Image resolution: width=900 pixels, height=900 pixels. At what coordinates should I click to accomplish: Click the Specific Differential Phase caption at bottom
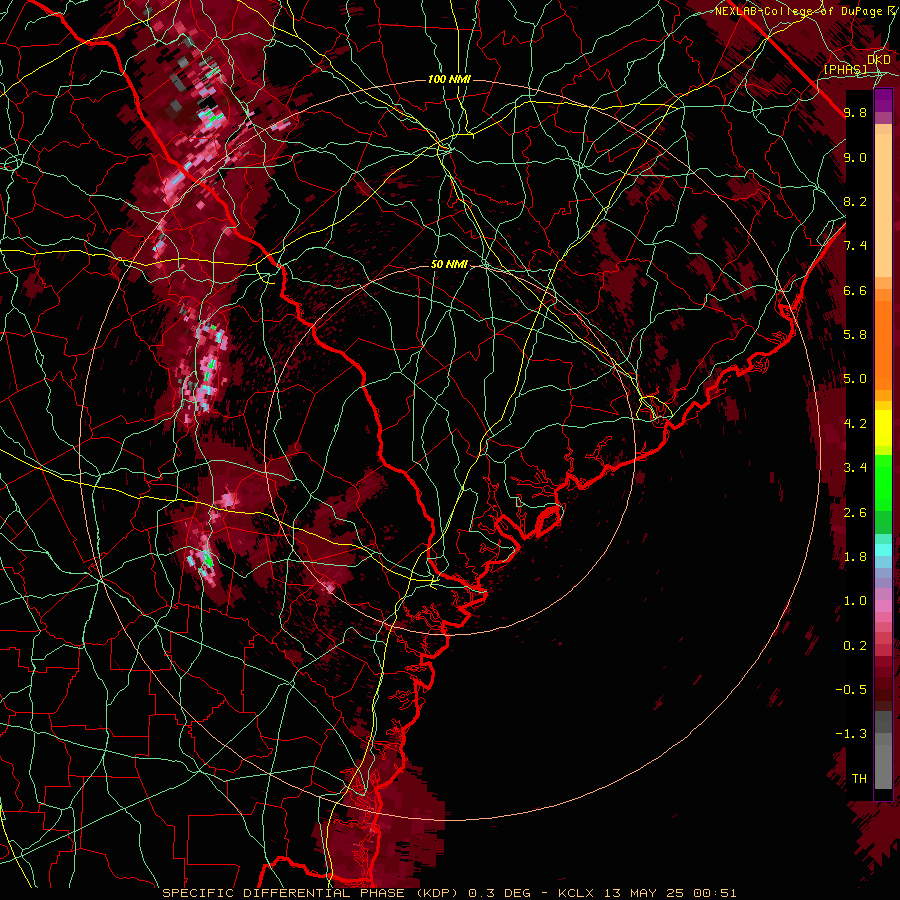[x=449, y=893]
